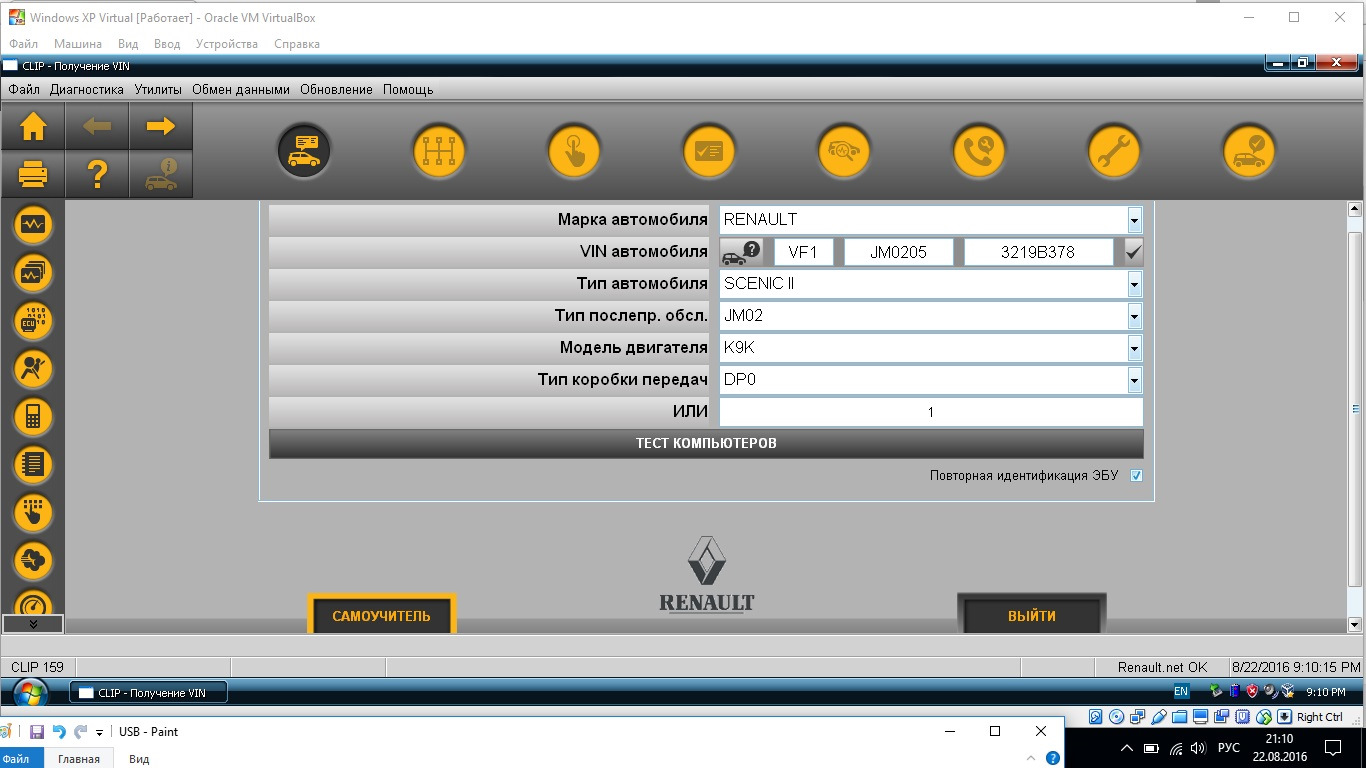Click ТЕСТ КОМПЬЮТЕРОВ button

point(706,443)
